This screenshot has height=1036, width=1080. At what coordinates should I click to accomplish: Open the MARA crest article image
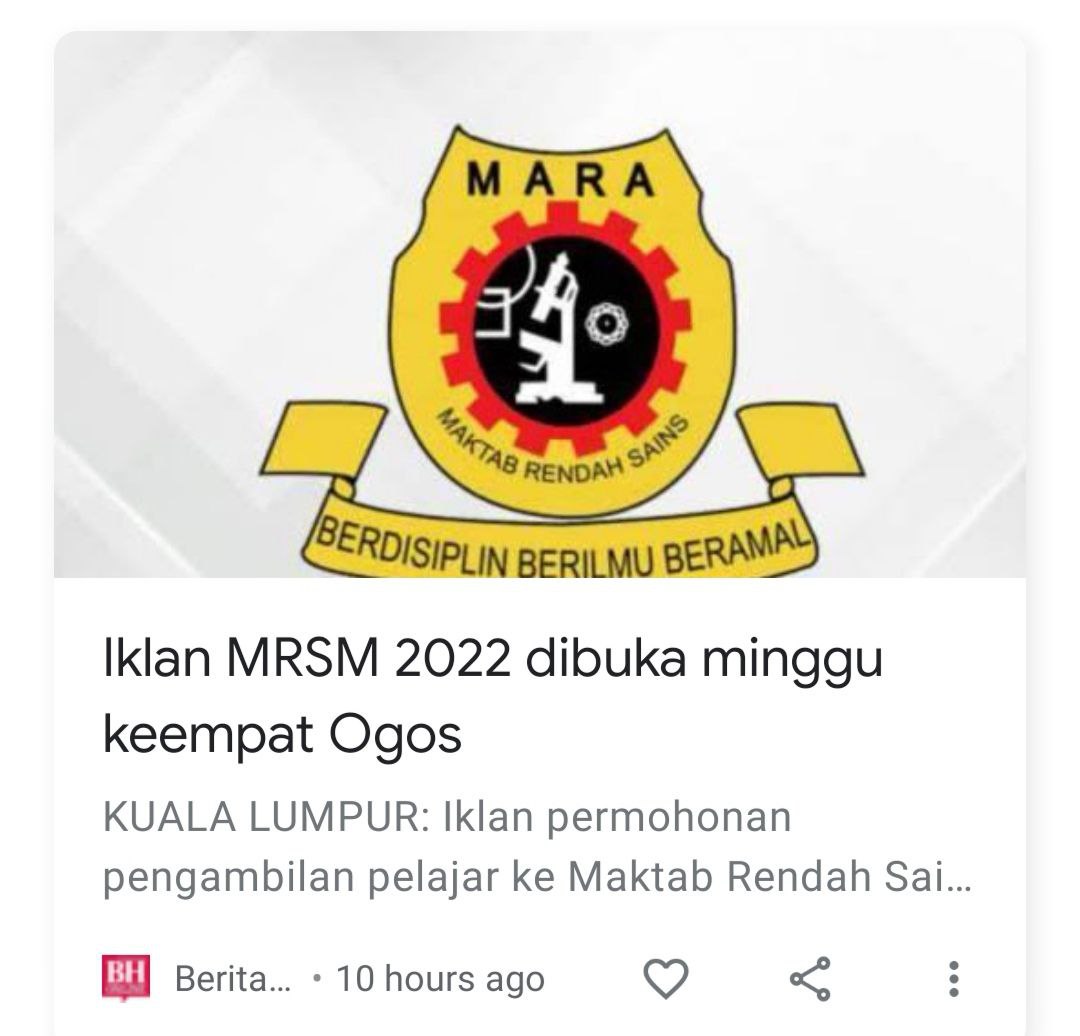[540, 304]
